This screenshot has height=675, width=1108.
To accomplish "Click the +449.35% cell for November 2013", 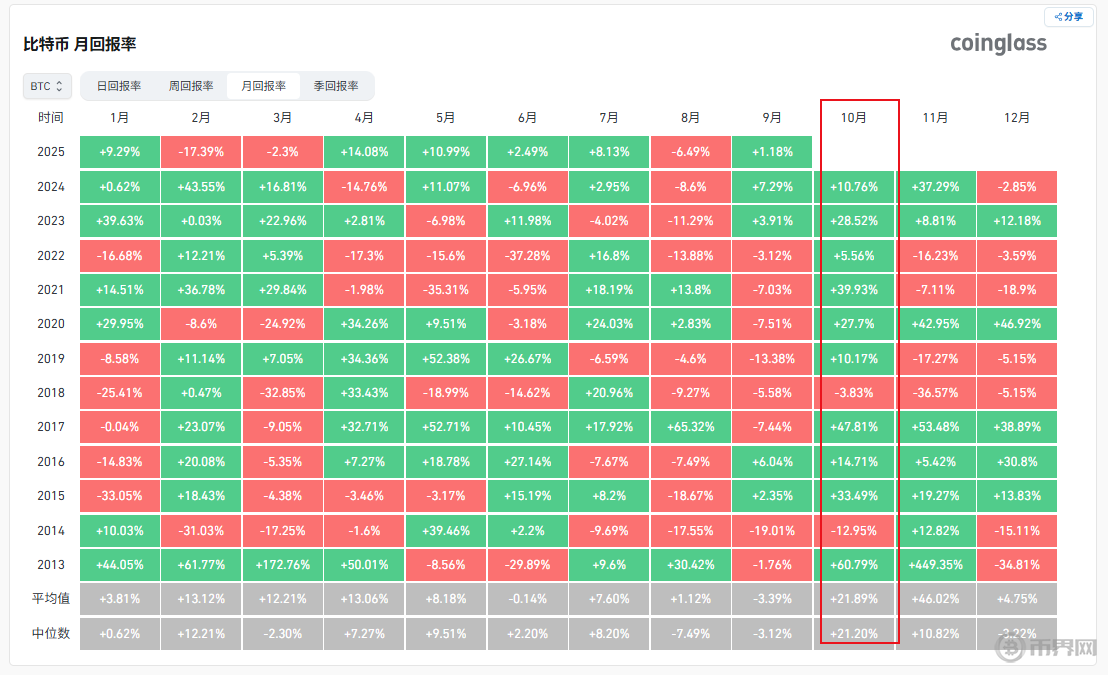I will (935, 565).
